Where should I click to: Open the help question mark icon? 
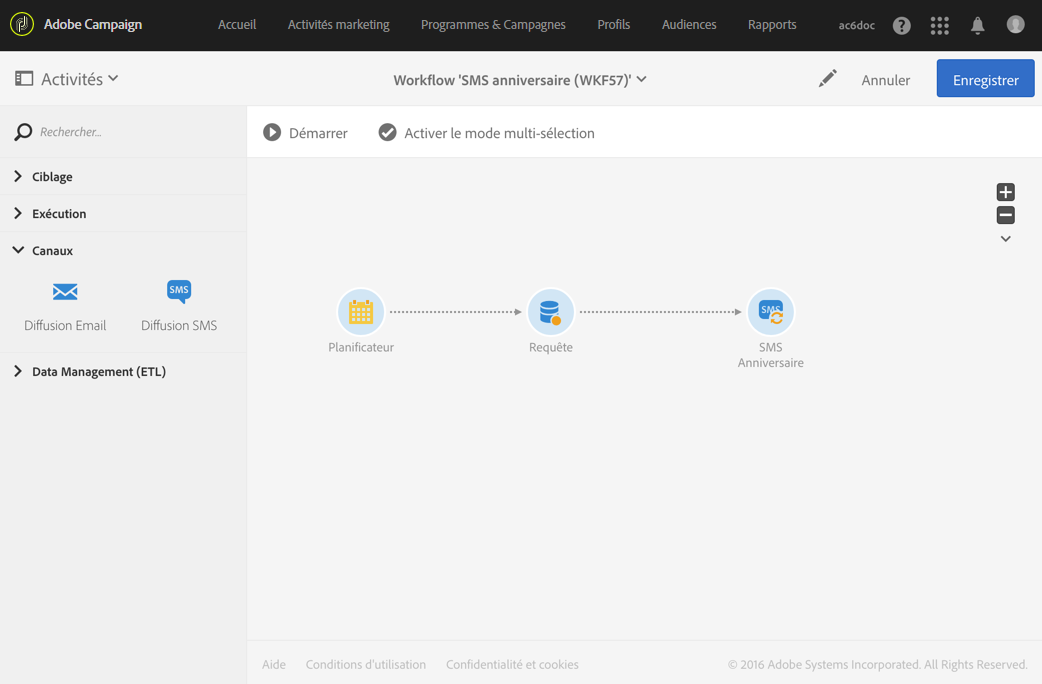click(x=901, y=25)
